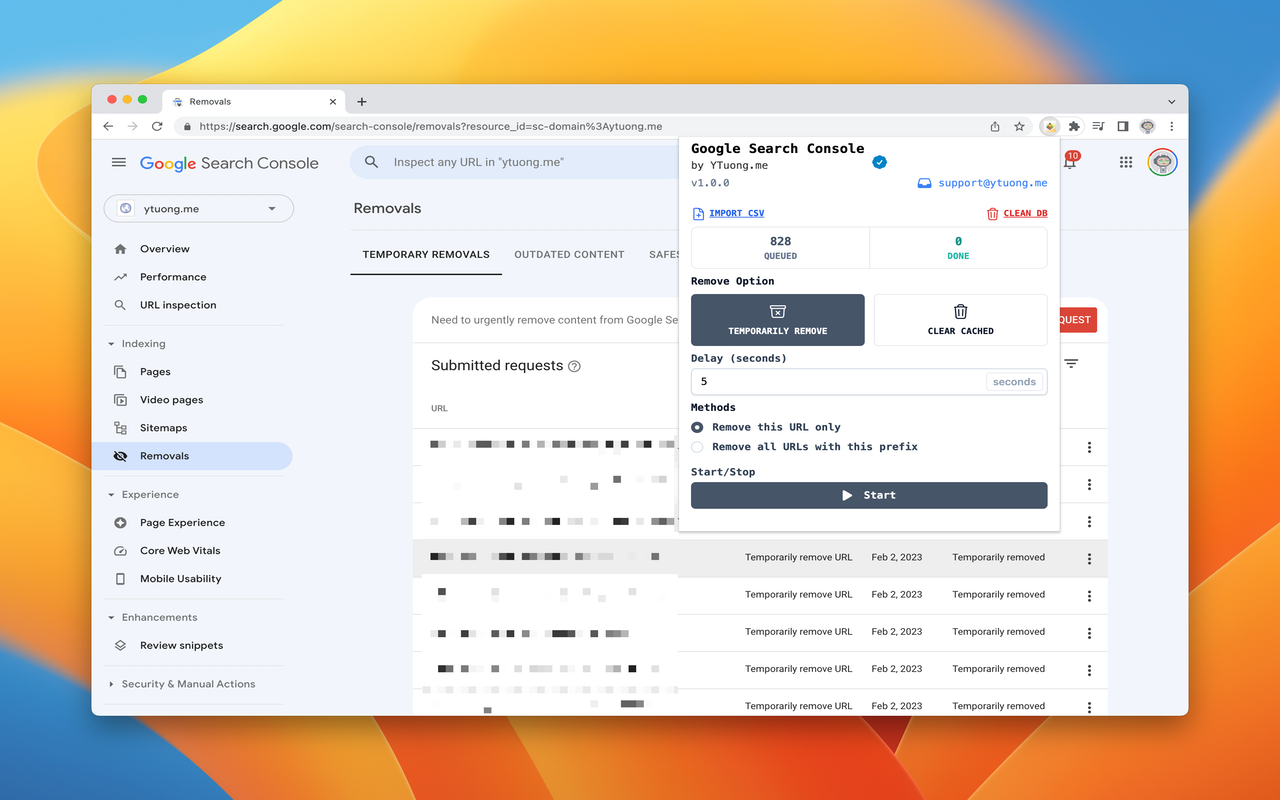Switch to Temporary Removals tab
The image size is (1280, 800).
[x=426, y=255]
